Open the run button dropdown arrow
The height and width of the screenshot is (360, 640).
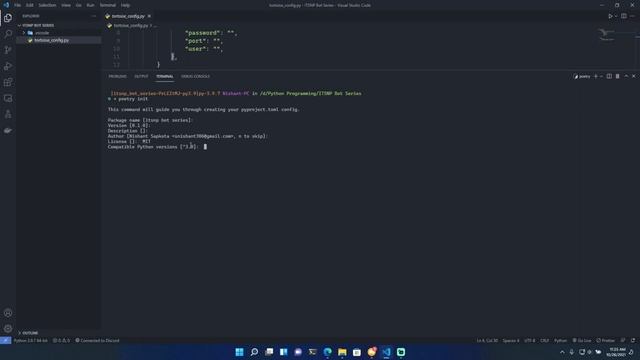[616, 16]
